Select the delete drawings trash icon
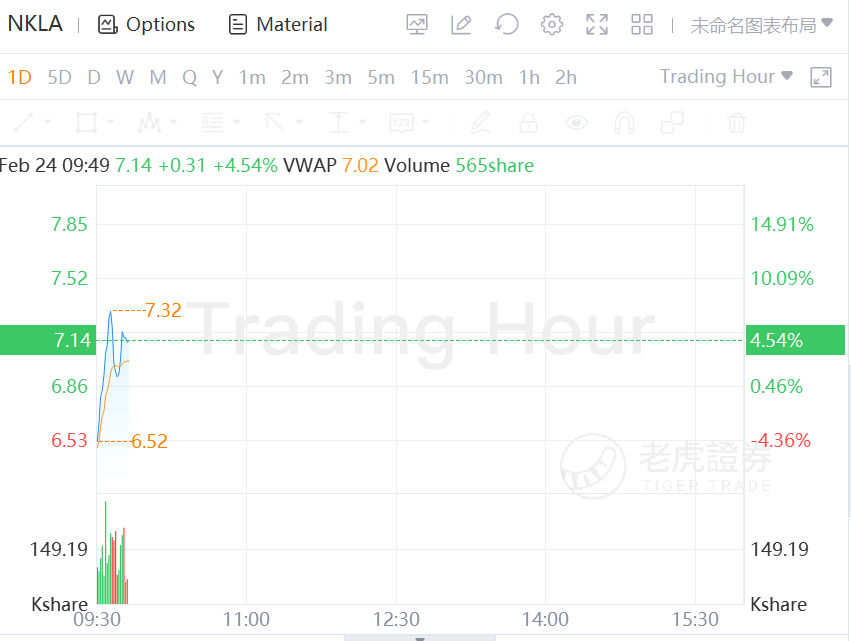This screenshot has height=641, width=851. click(737, 123)
